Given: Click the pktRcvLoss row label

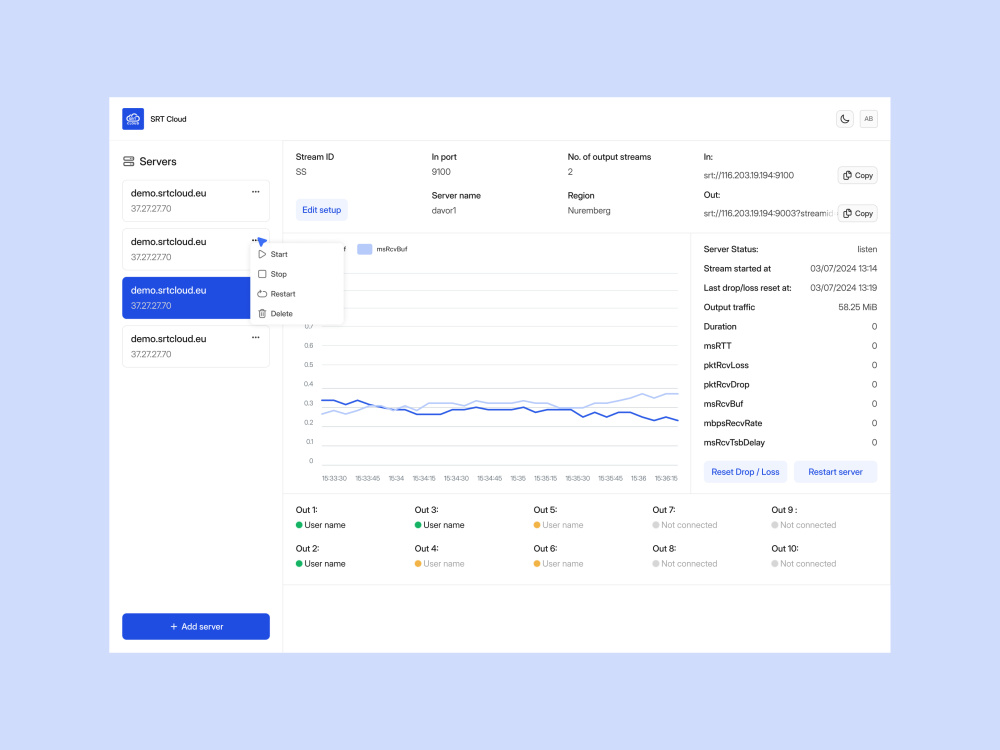Looking at the screenshot, I should (726, 365).
